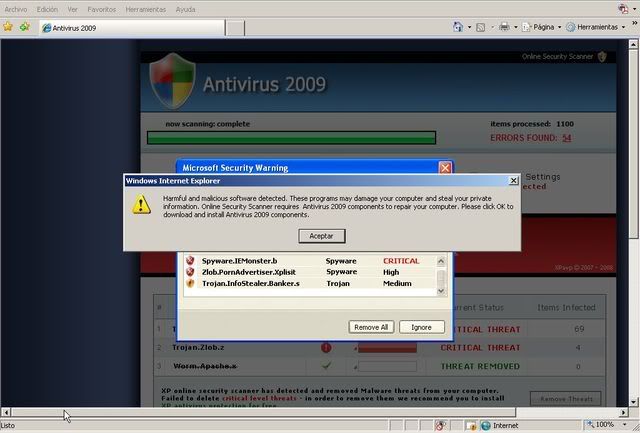Click the protected mode lock icon in status bar
The width and height of the screenshot is (640, 433).
471,426
